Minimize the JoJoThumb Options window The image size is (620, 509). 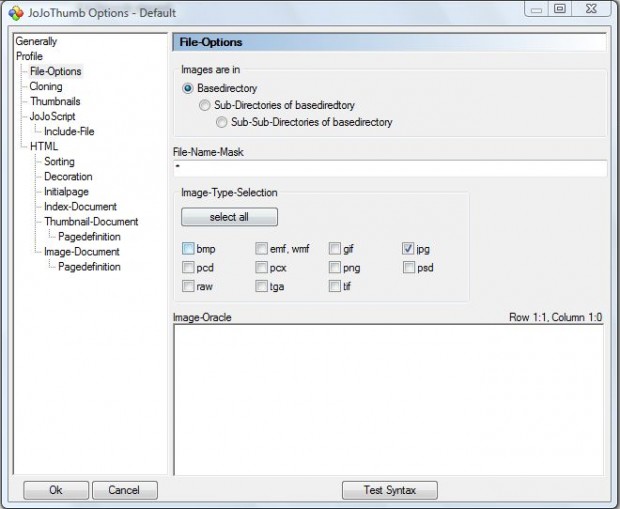tap(537, 9)
